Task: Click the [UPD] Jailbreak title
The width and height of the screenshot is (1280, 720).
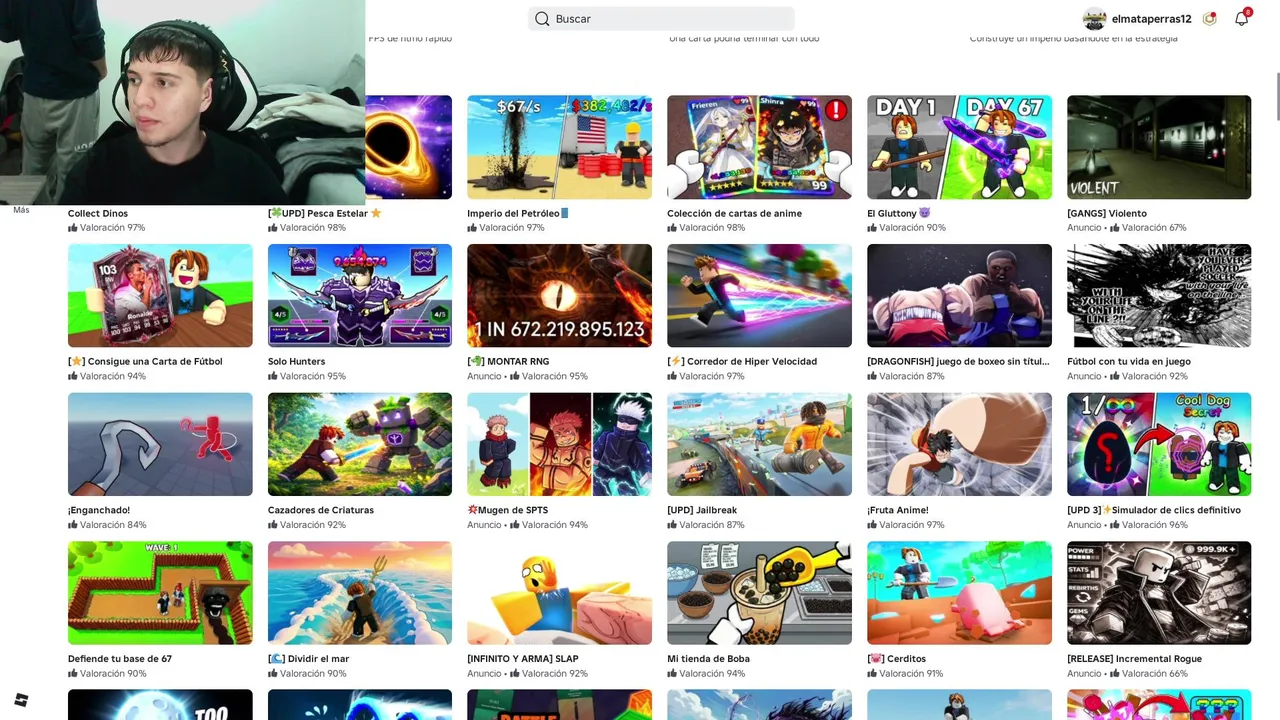Action: (702, 510)
